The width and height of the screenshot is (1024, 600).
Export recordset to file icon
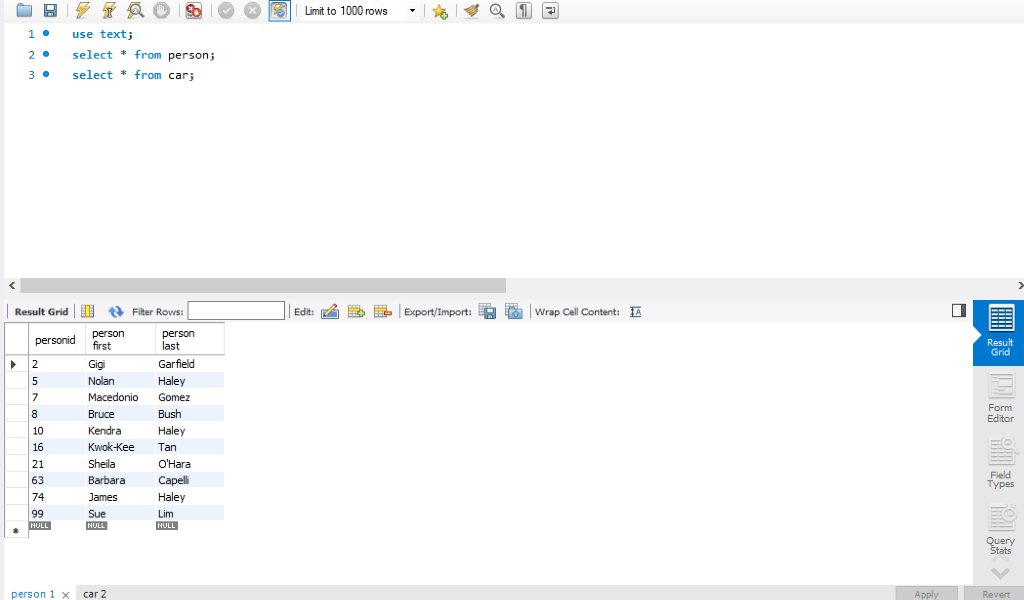pyautogui.click(x=487, y=311)
